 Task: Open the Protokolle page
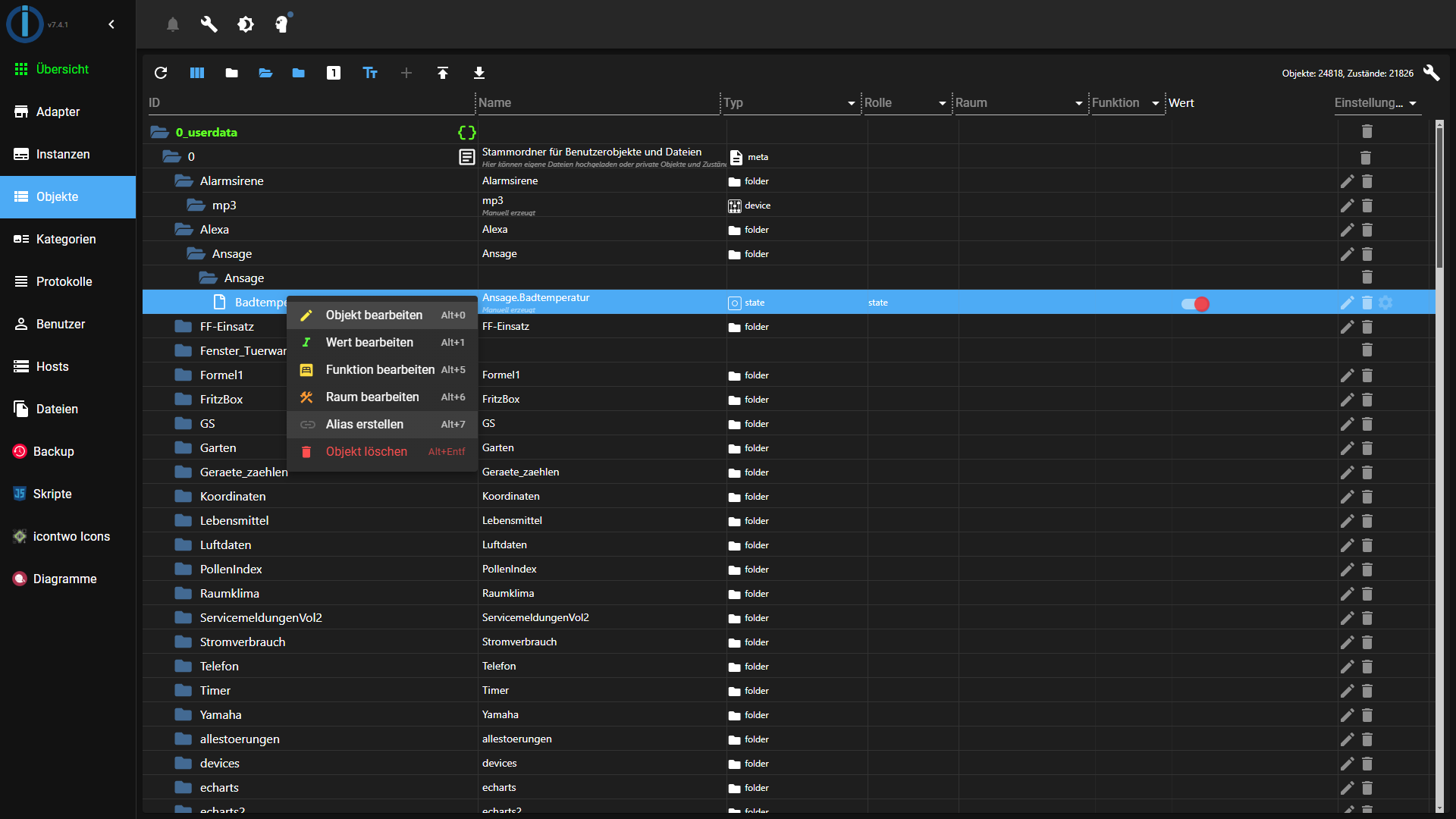tap(67, 281)
